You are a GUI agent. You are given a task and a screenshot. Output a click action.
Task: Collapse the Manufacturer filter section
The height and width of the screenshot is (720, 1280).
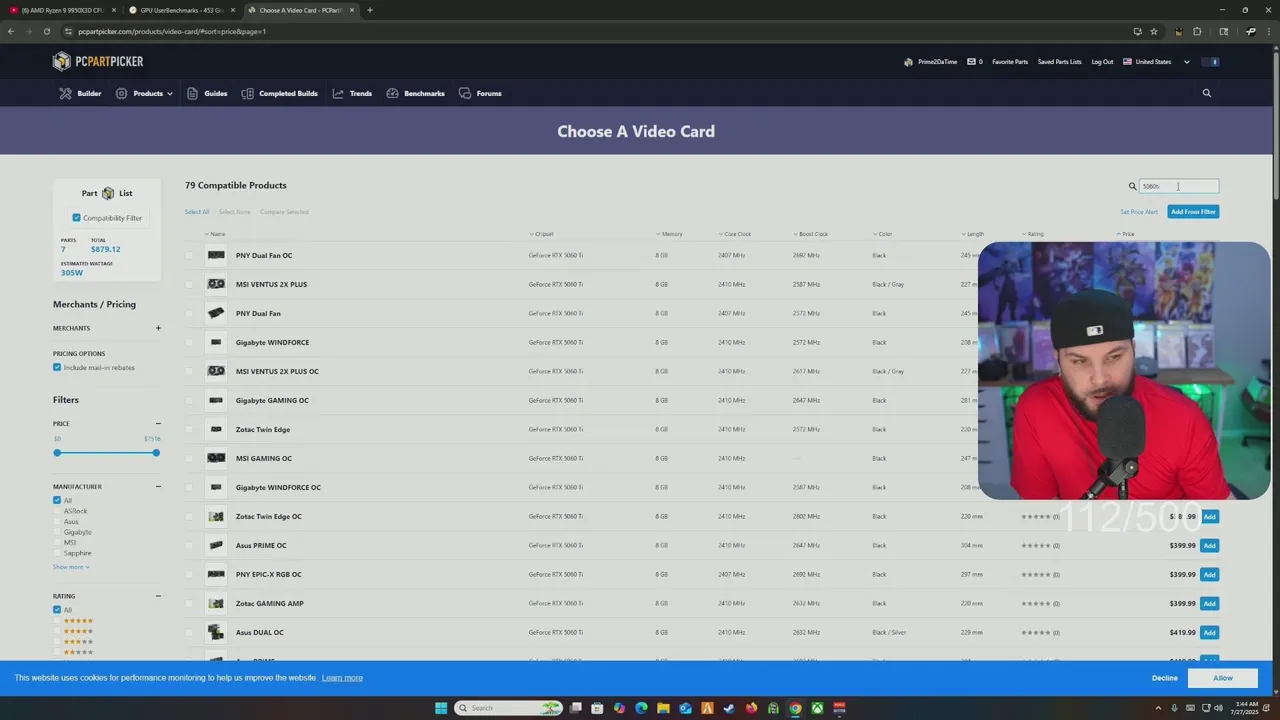click(x=158, y=487)
